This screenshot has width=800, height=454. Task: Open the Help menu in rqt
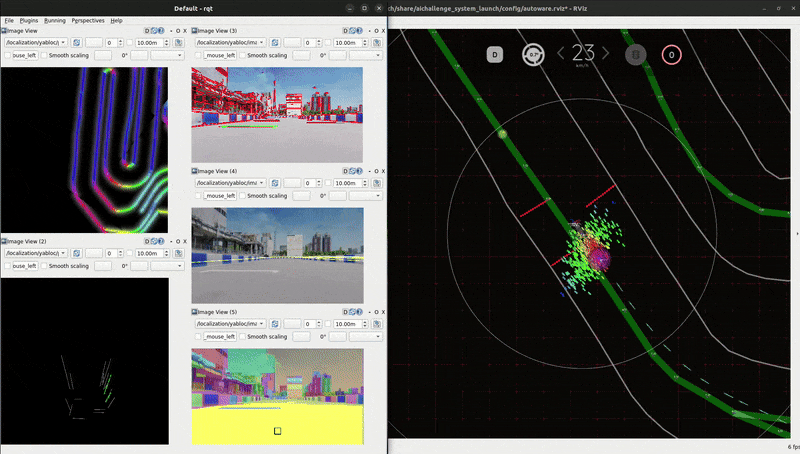click(116, 20)
